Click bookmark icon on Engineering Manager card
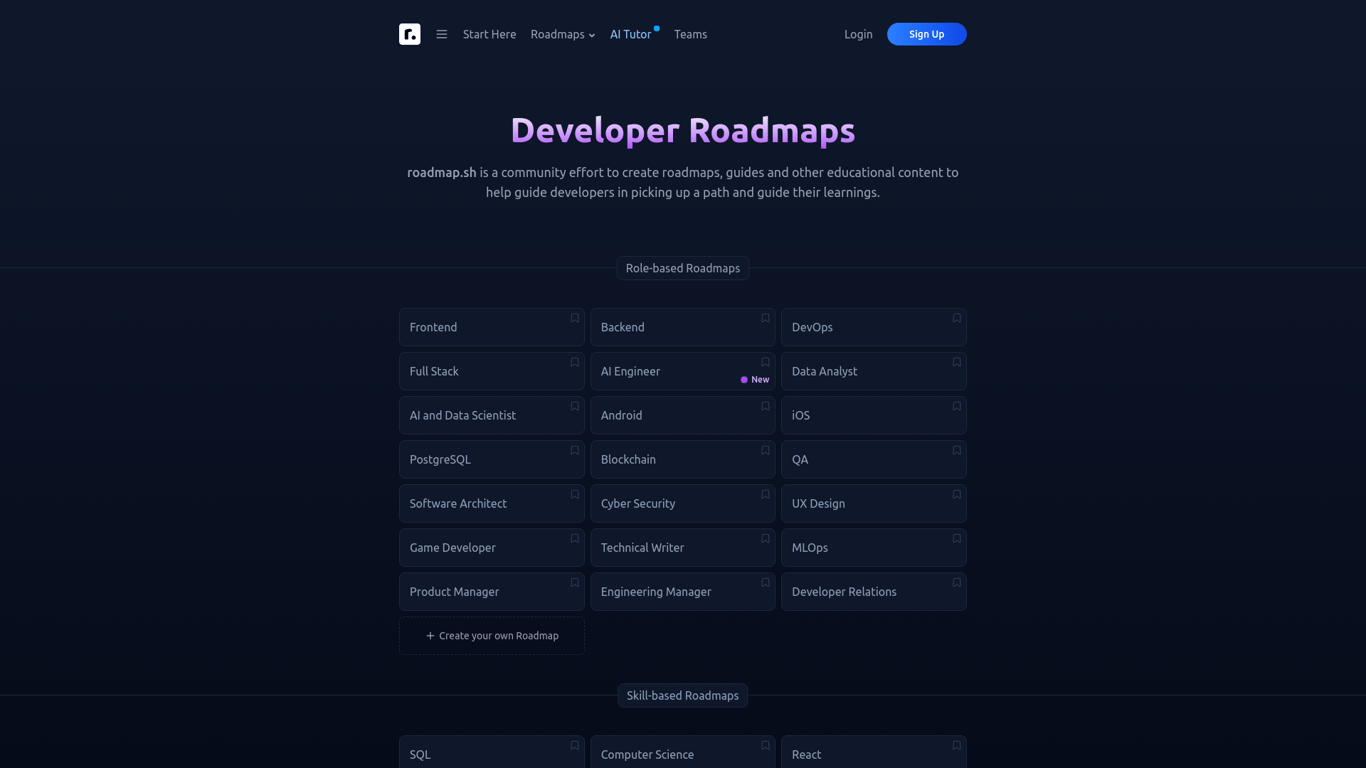Image resolution: width=1366 pixels, height=768 pixels. tap(766, 582)
